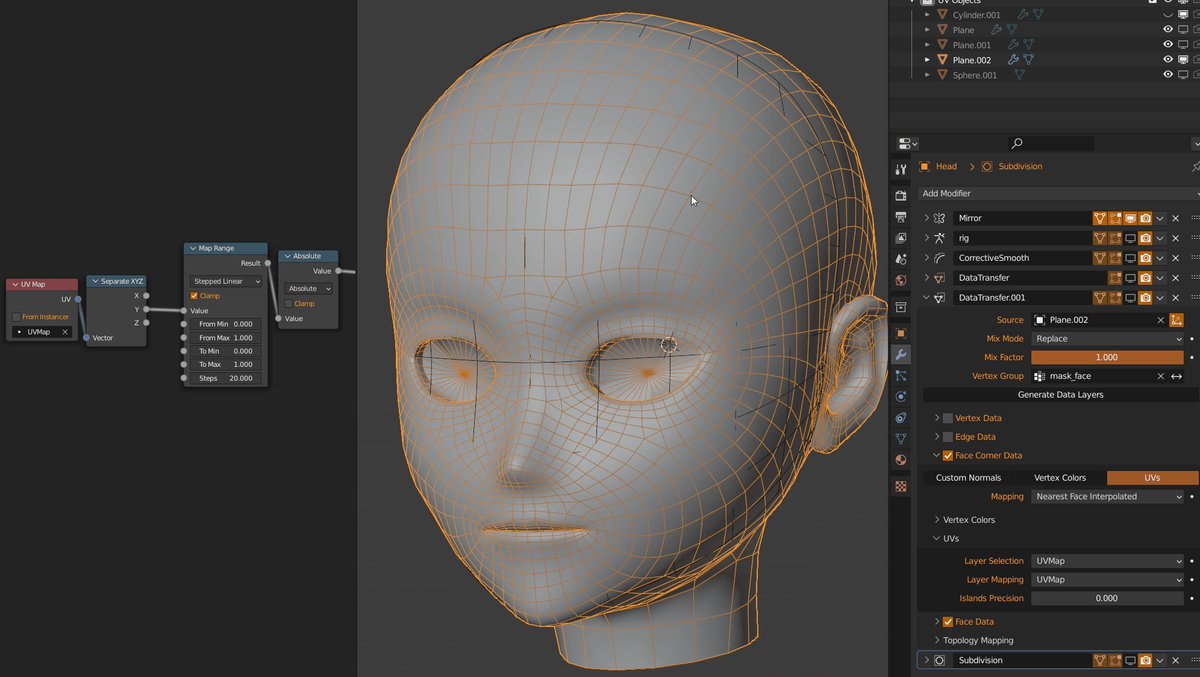
Task: Open the Scene properties tab icon
Action: [x=901, y=259]
